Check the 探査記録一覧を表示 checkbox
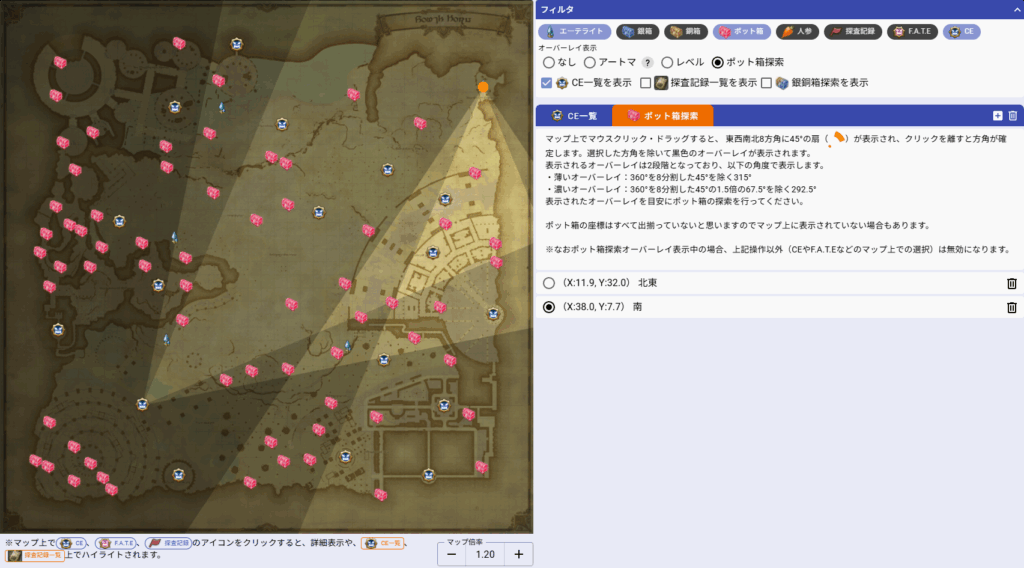 pyautogui.click(x=645, y=83)
